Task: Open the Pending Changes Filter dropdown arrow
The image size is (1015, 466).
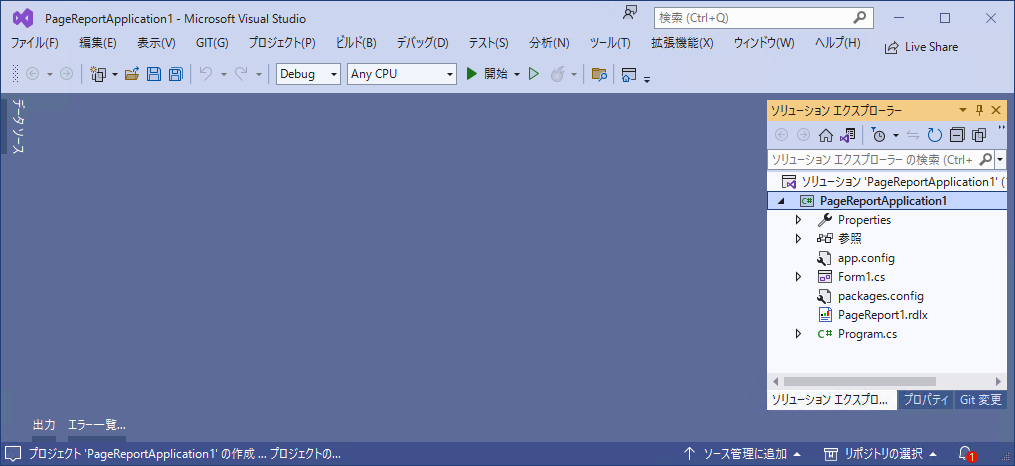Action: [x=896, y=136]
